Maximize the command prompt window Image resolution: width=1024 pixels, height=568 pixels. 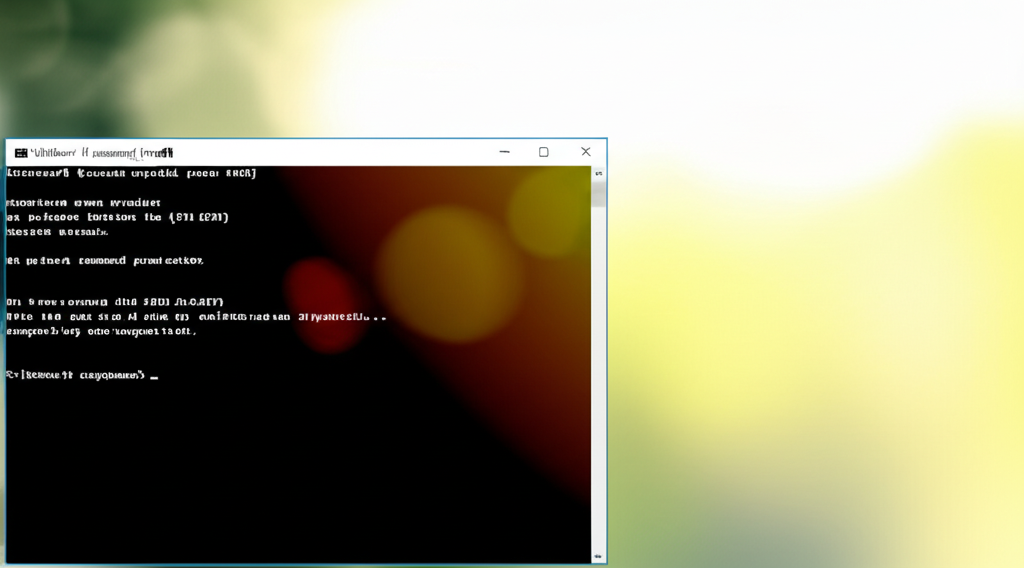pyautogui.click(x=544, y=152)
